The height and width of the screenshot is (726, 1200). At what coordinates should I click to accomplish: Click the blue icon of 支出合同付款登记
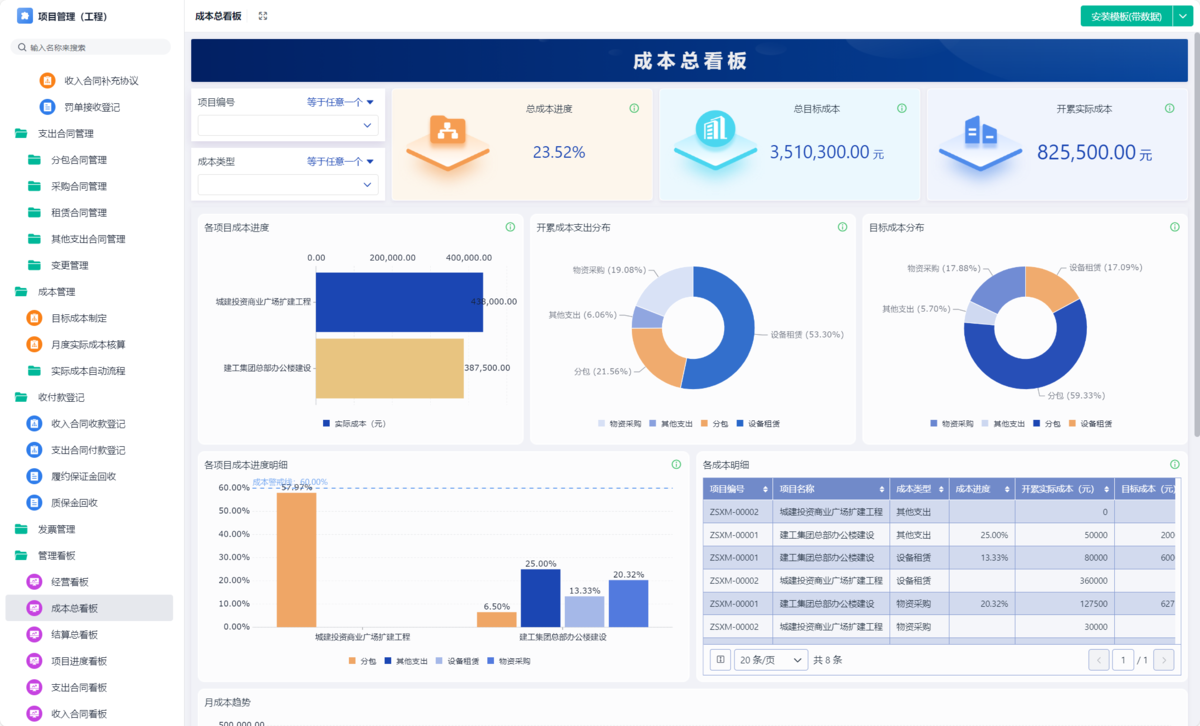tap(34, 450)
